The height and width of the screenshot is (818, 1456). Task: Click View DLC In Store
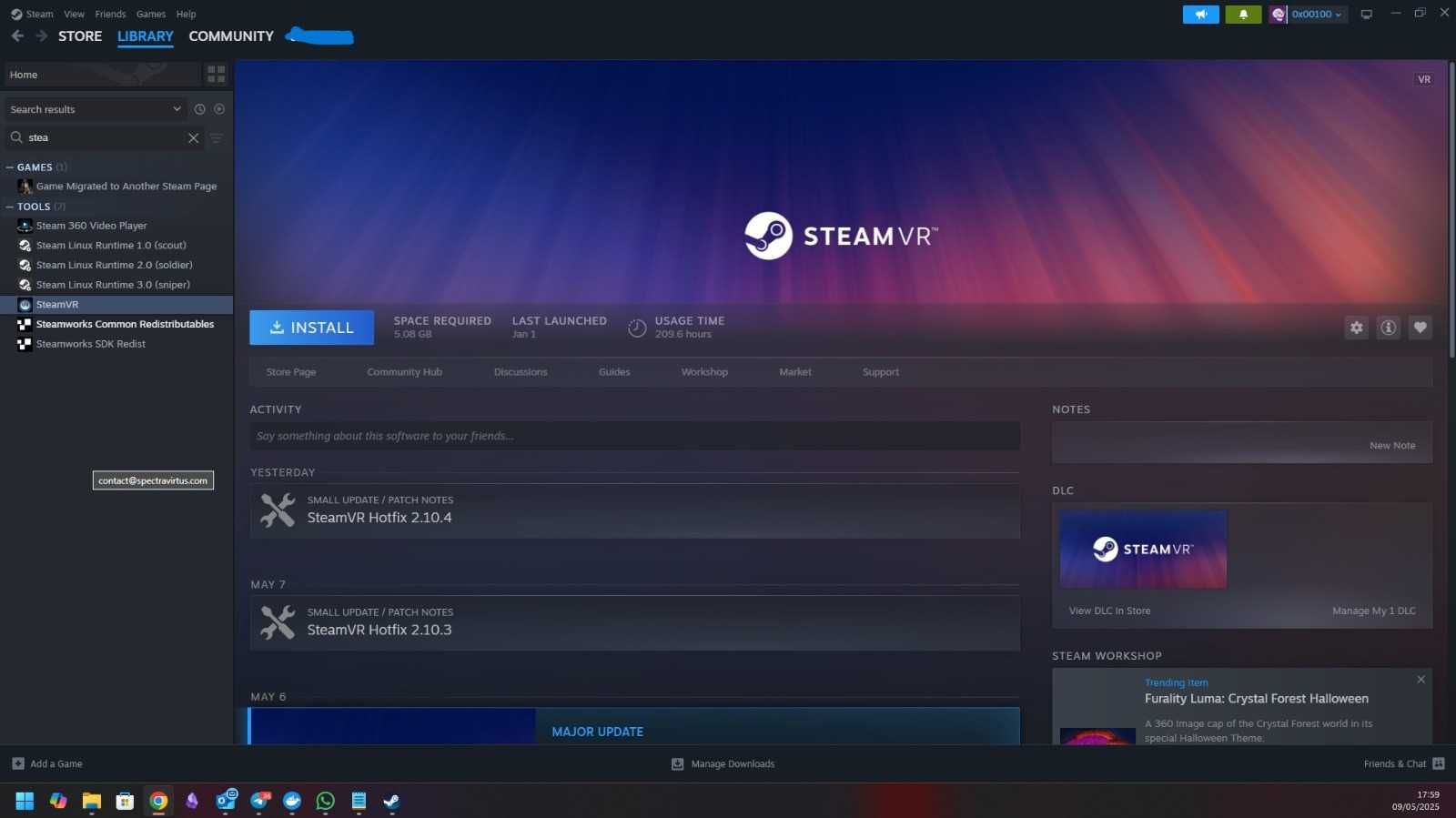(1109, 611)
